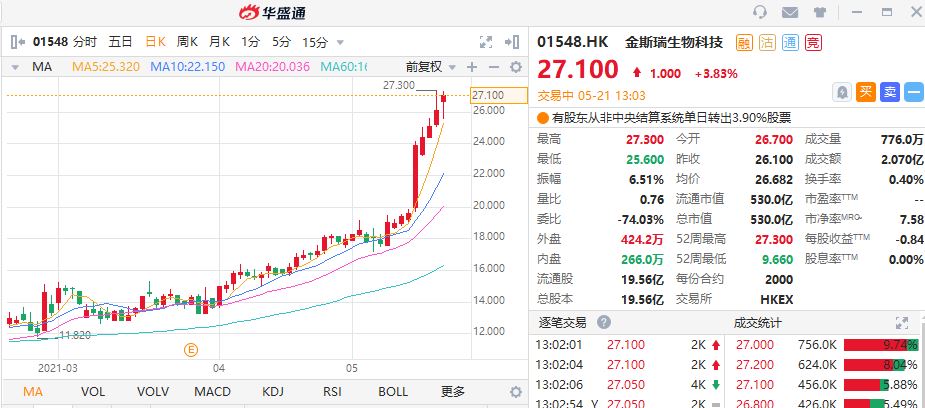Select the 1分 one-minute chart
This screenshot has height=408, width=925.
coord(250,42)
